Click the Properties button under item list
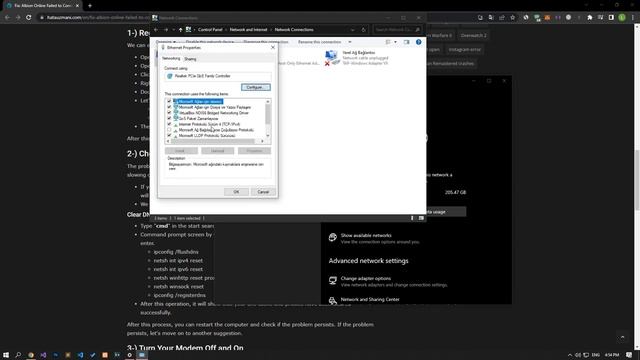The width and height of the screenshot is (640, 360). coord(254,151)
